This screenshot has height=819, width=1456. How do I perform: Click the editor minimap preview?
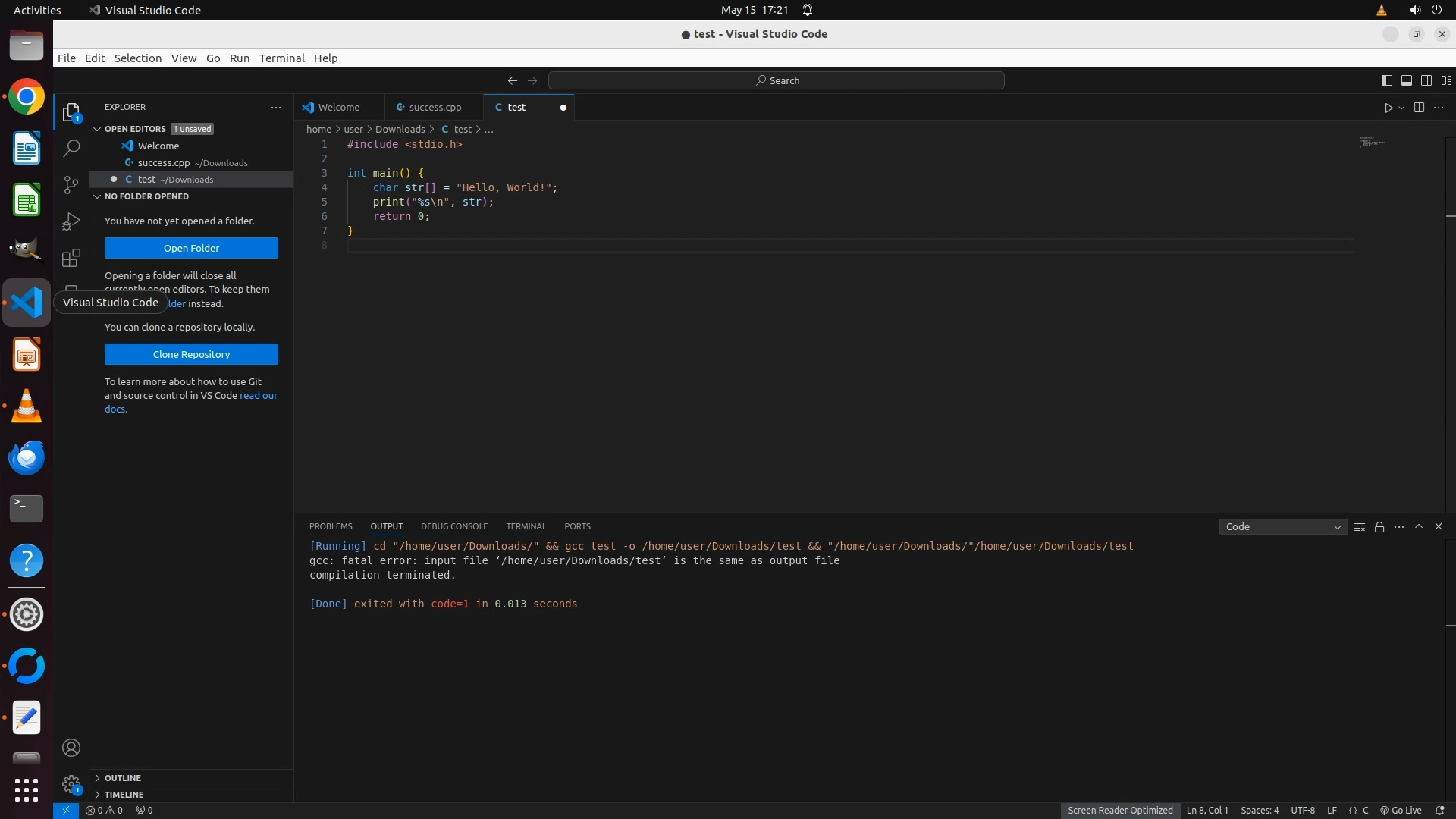(1372, 143)
